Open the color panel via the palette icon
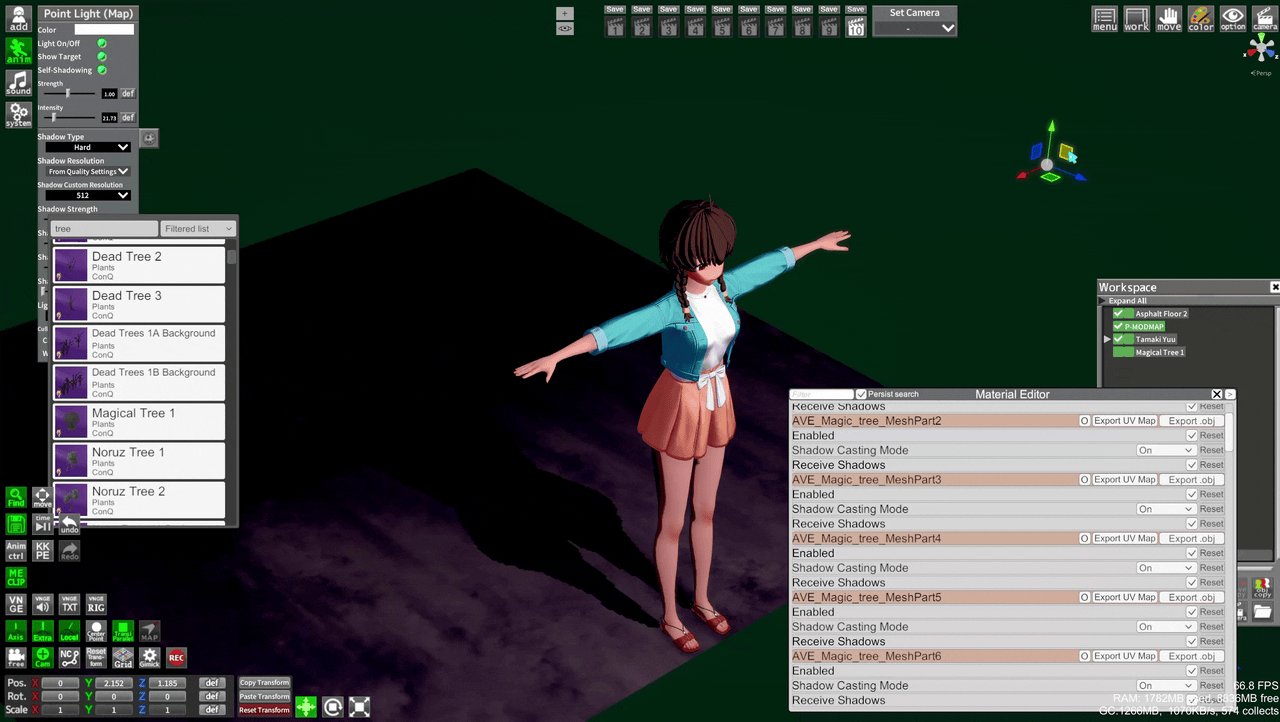The height and width of the screenshot is (722, 1280). coord(1200,19)
